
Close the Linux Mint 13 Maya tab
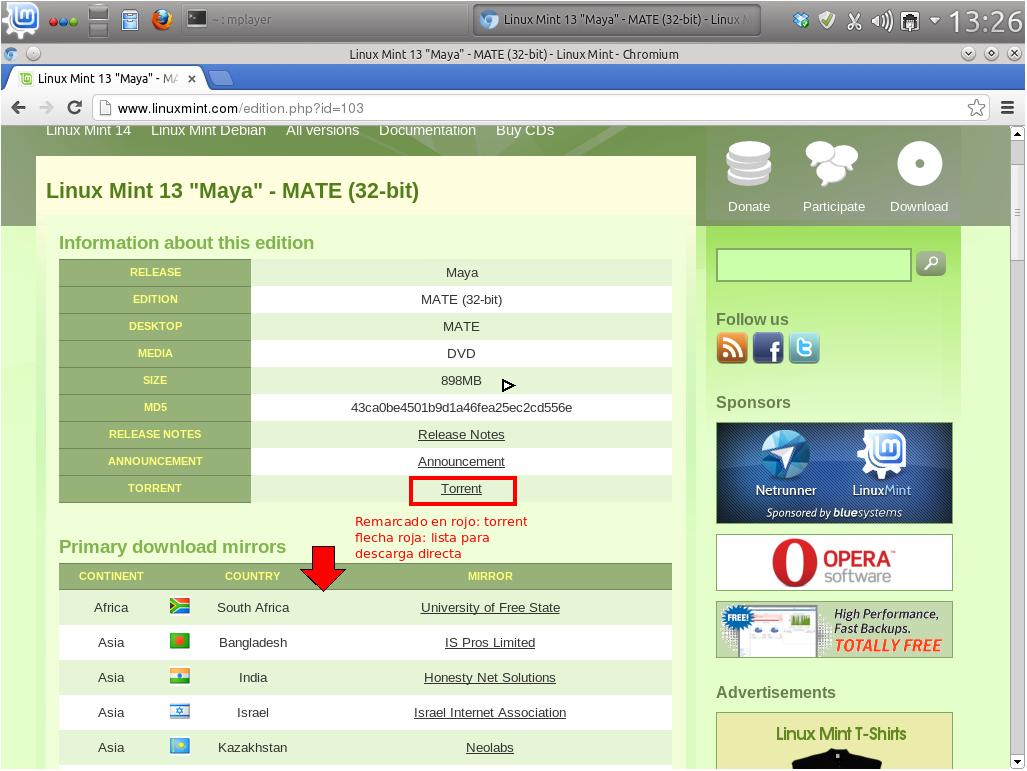click(x=192, y=79)
